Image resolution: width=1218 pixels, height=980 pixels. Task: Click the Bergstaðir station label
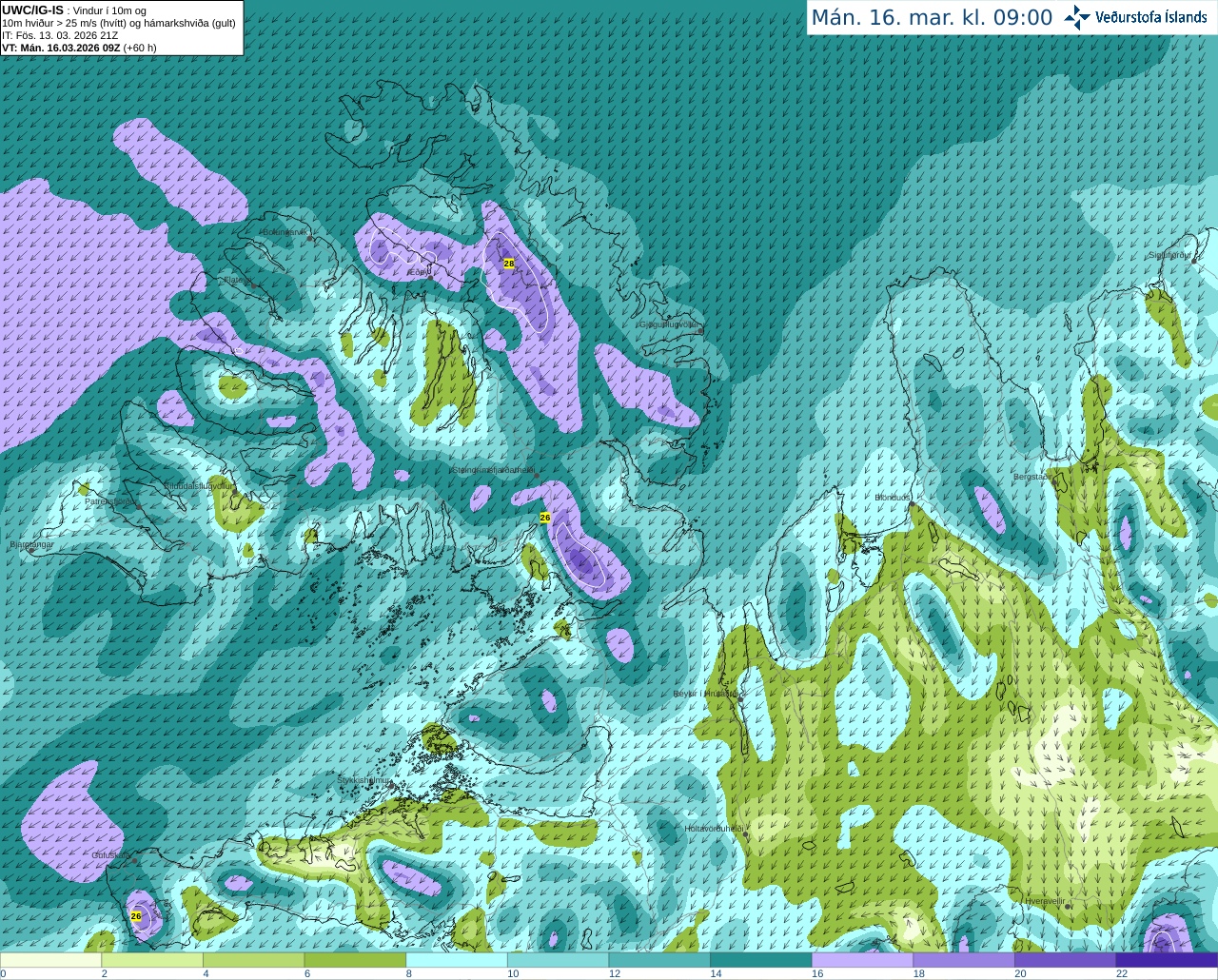pyautogui.click(x=1032, y=477)
